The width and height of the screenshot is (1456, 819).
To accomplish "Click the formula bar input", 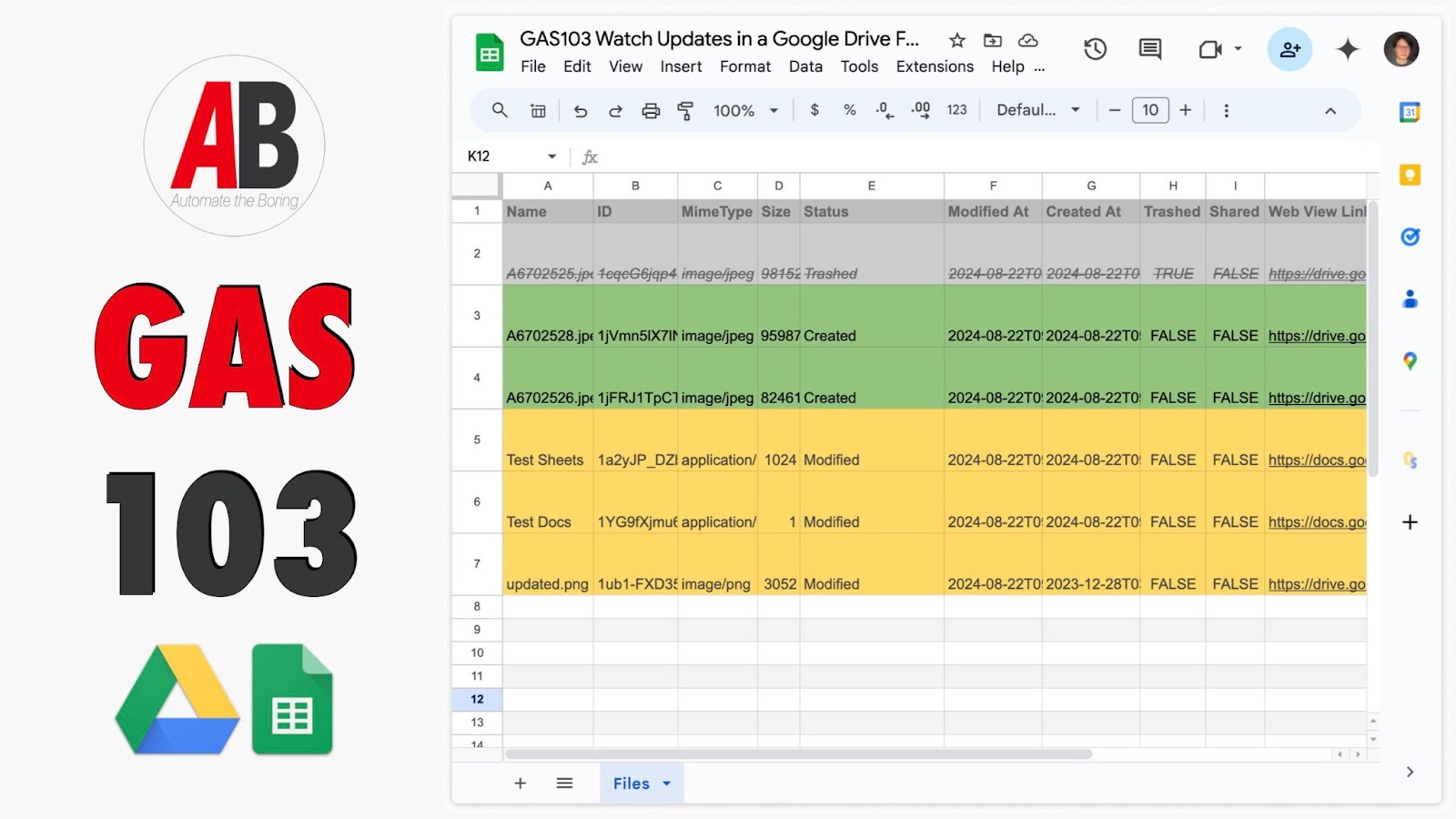I will (987, 157).
